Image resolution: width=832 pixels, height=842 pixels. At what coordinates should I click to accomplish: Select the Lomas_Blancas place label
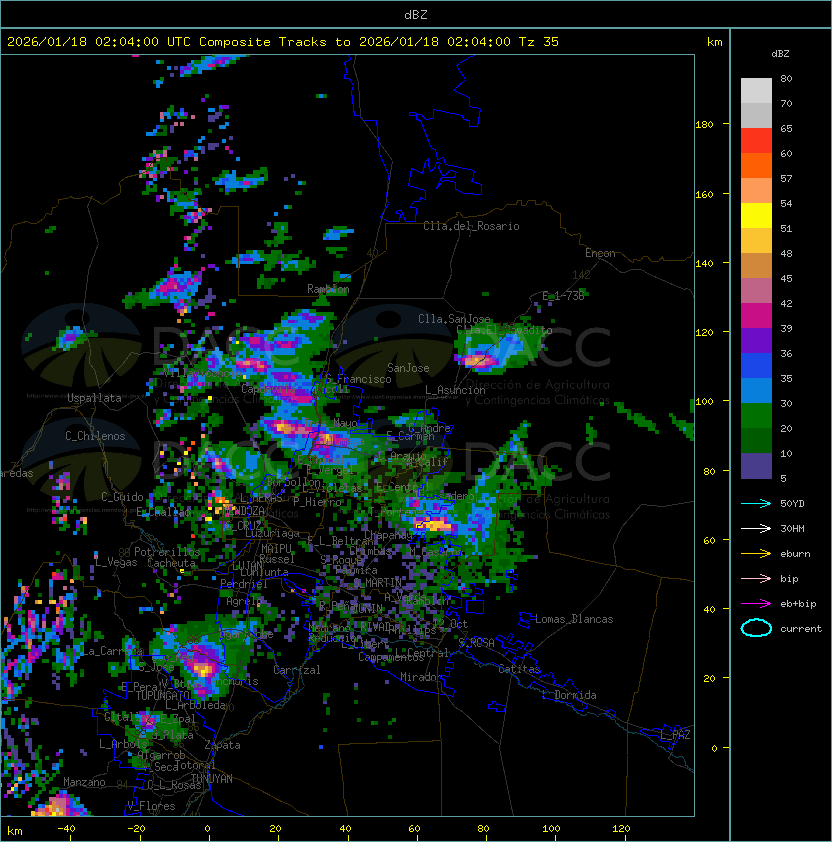click(x=574, y=619)
